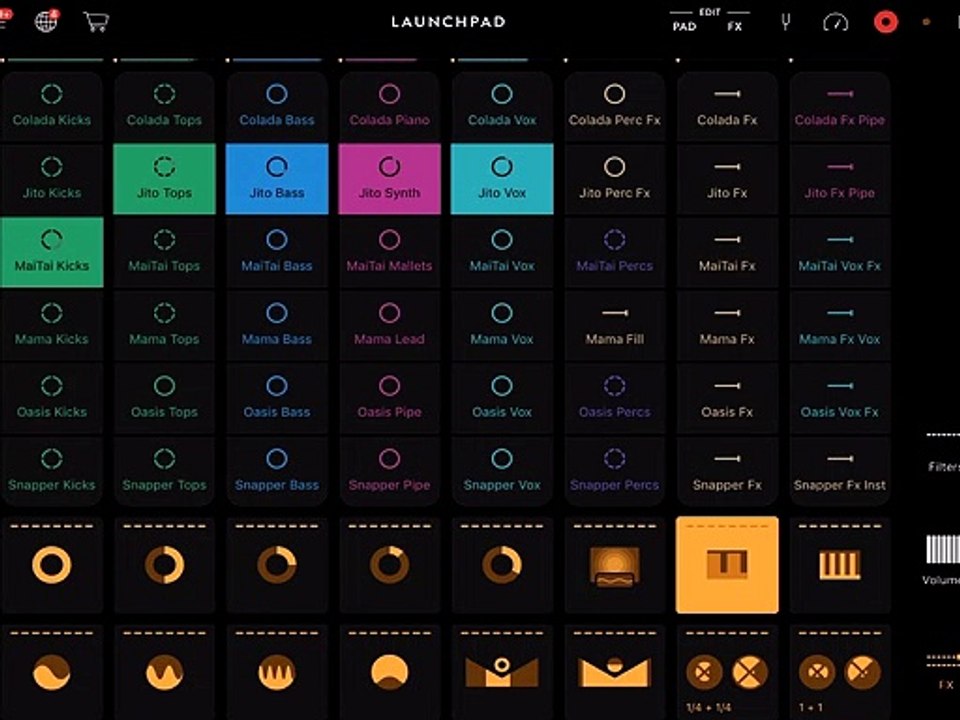Stop the active Jito Bass pad
Image resolution: width=960 pixels, height=720 pixels.
click(277, 179)
